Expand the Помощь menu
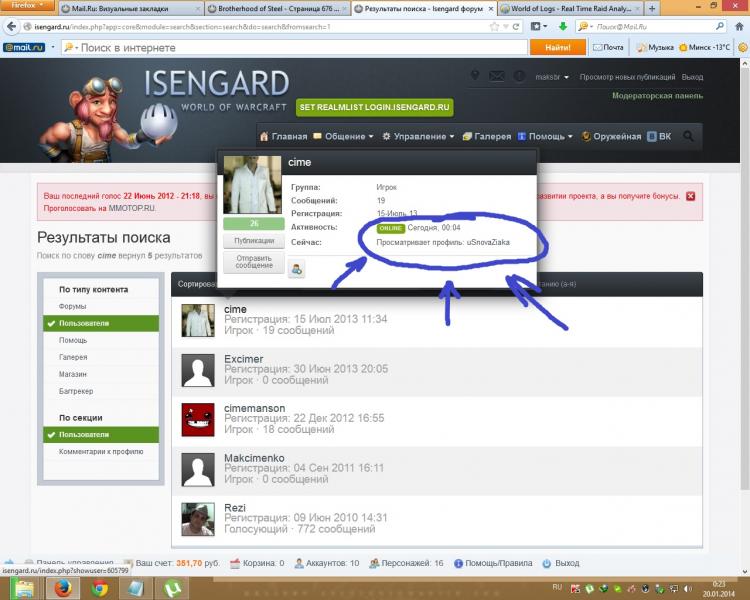 [x=545, y=136]
